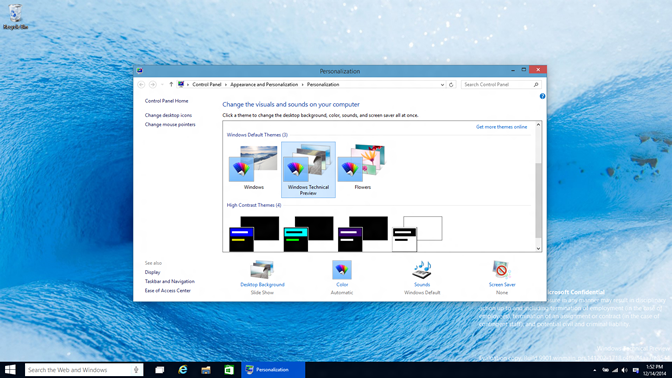Click the High Contrast Themes (4) heading
Screen dimensions: 672x378
click(x=254, y=205)
